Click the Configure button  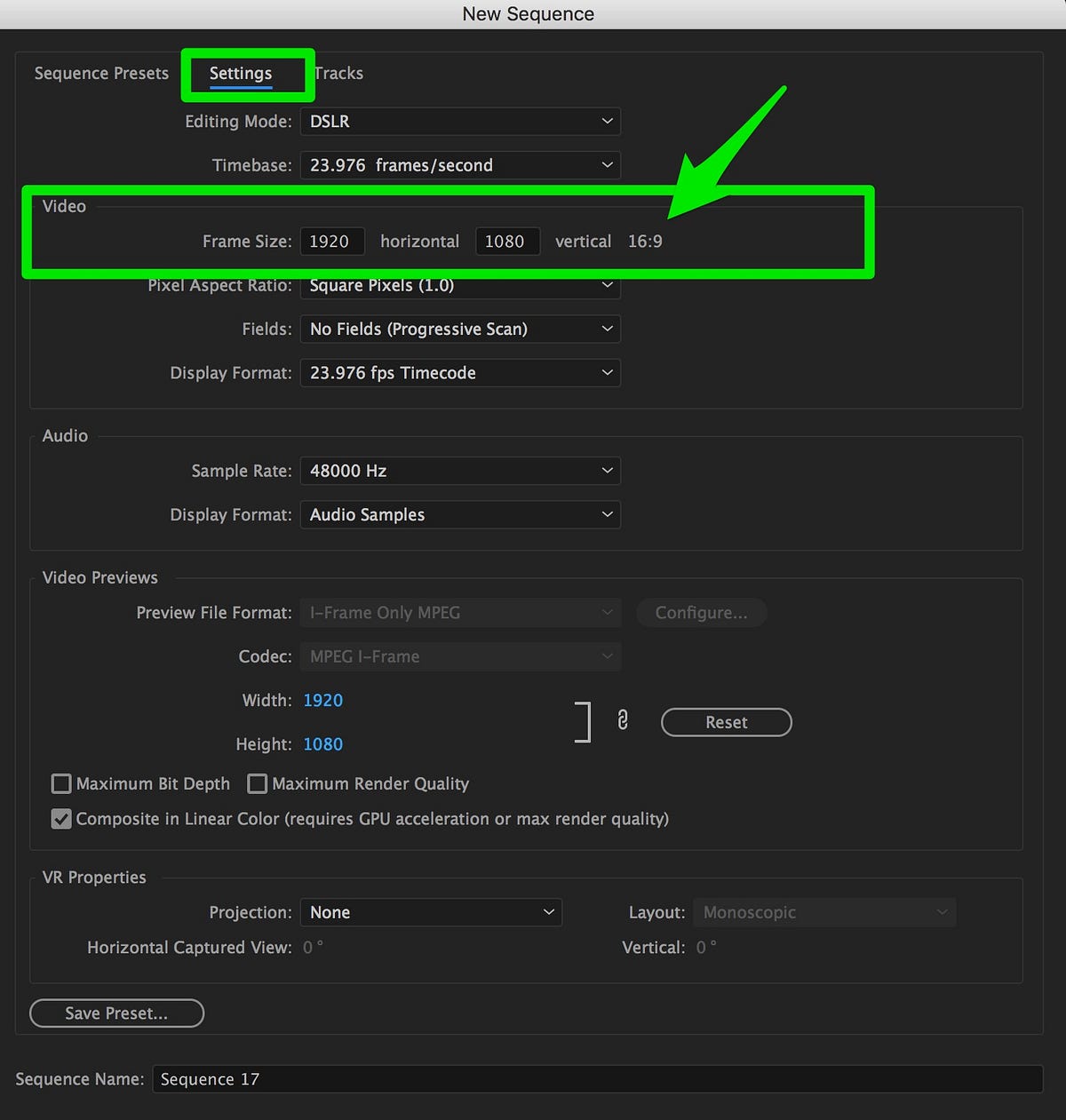(701, 612)
